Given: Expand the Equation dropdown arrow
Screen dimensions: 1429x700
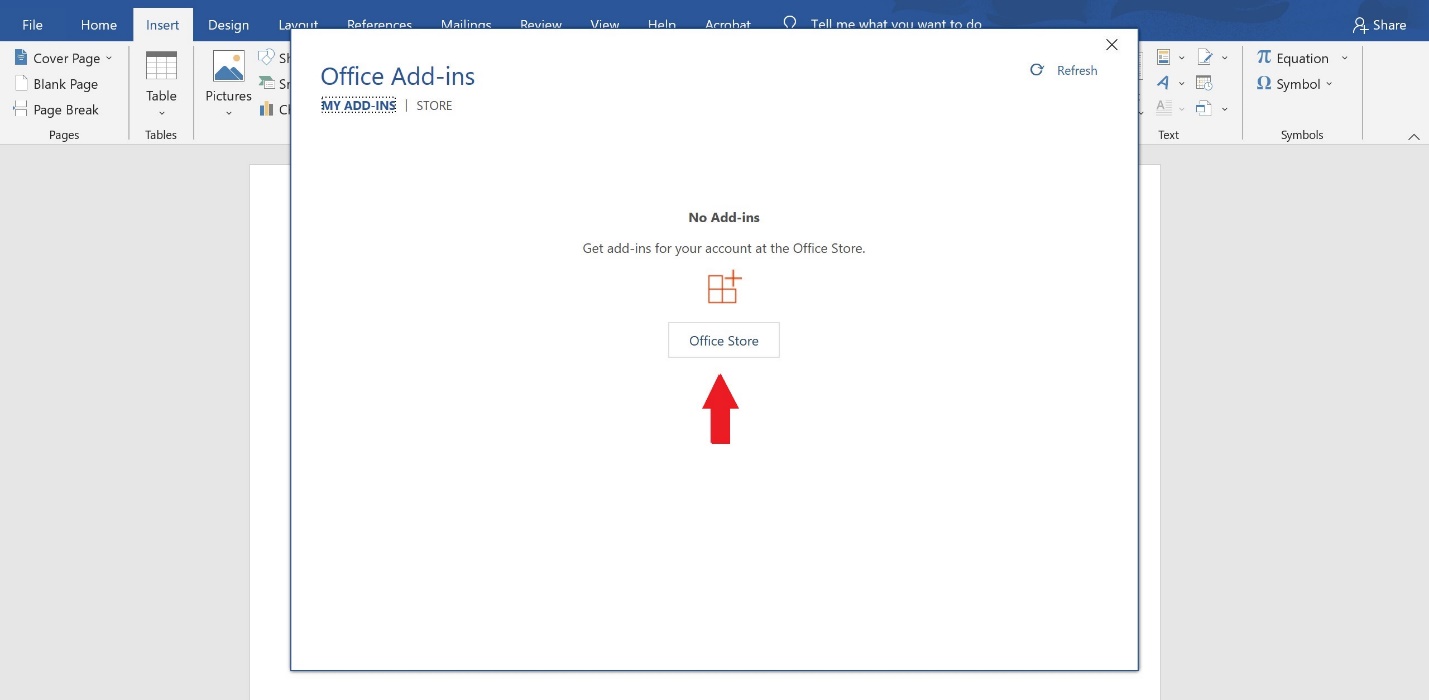Looking at the screenshot, I should pos(1344,58).
